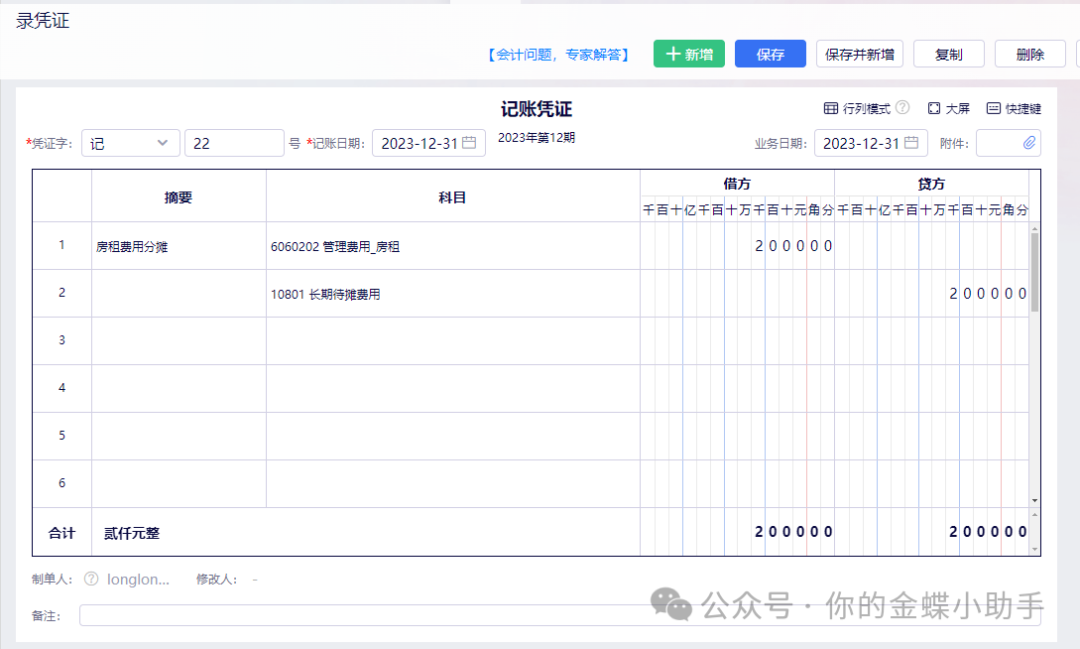This screenshot has height=649, width=1080.
Task: Open calendar icon in 业务日期 field
Action: click(911, 143)
